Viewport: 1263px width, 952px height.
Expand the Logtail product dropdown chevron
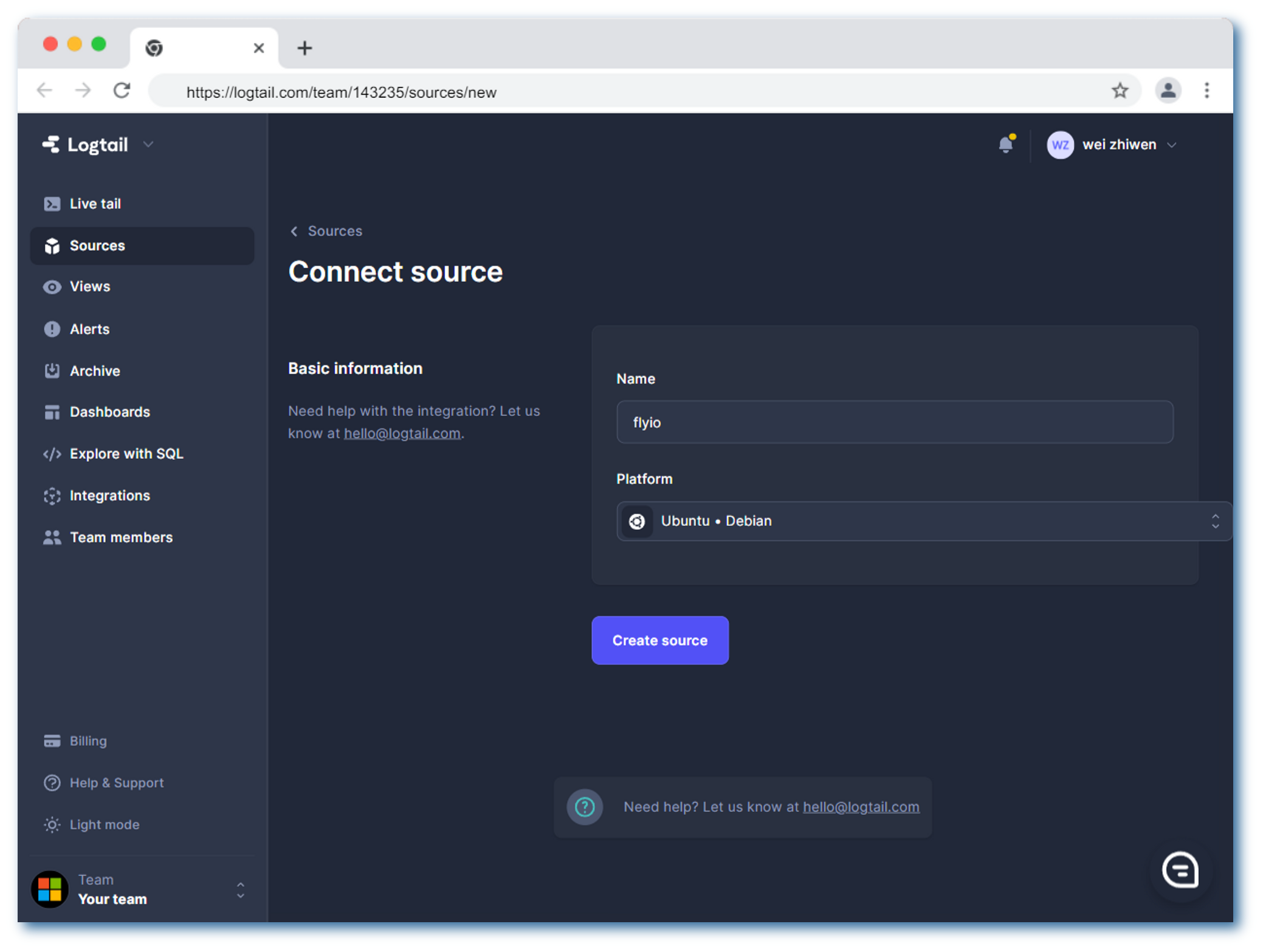(148, 145)
